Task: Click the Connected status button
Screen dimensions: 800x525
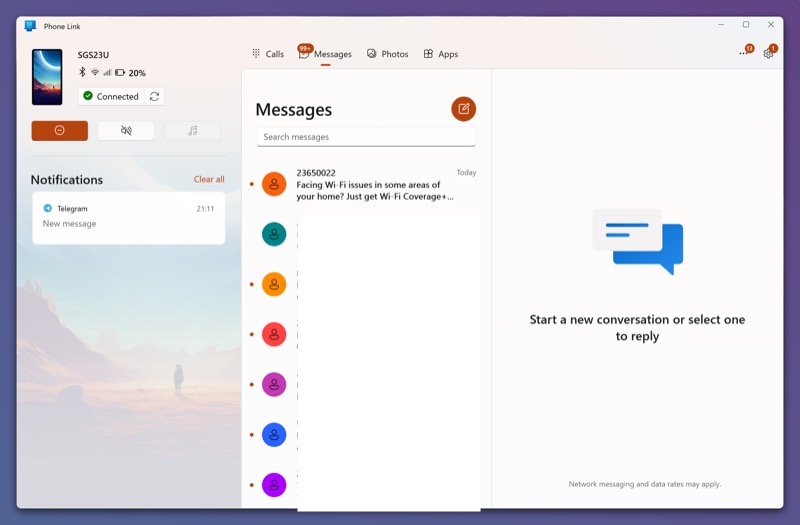Action: (x=111, y=97)
